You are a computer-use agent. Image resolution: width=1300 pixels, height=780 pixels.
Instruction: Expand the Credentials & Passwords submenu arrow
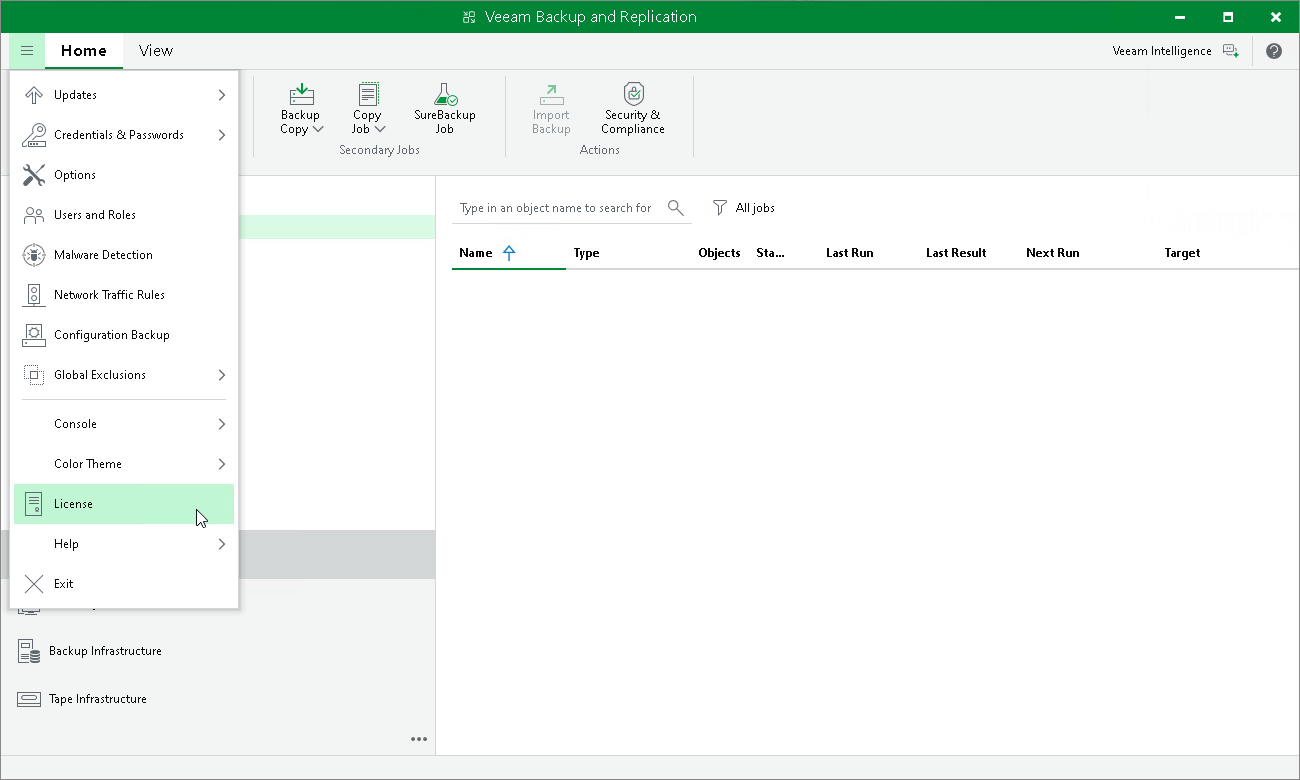tap(221, 135)
